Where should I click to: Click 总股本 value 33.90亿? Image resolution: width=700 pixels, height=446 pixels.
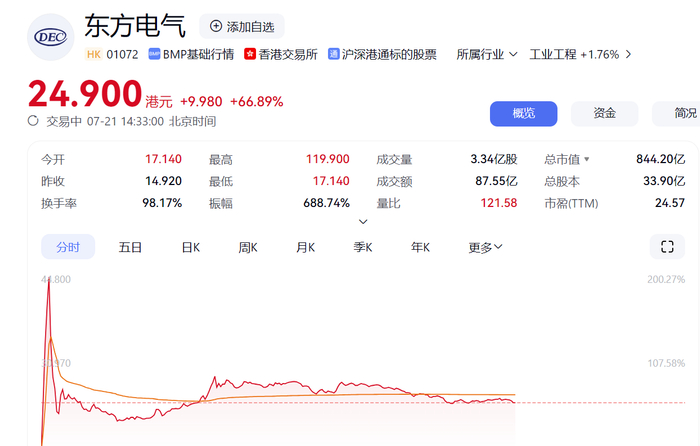664,181
